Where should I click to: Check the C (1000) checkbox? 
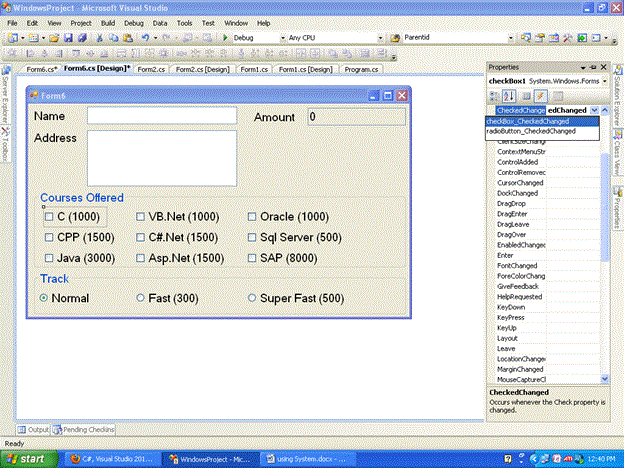(x=49, y=217)
